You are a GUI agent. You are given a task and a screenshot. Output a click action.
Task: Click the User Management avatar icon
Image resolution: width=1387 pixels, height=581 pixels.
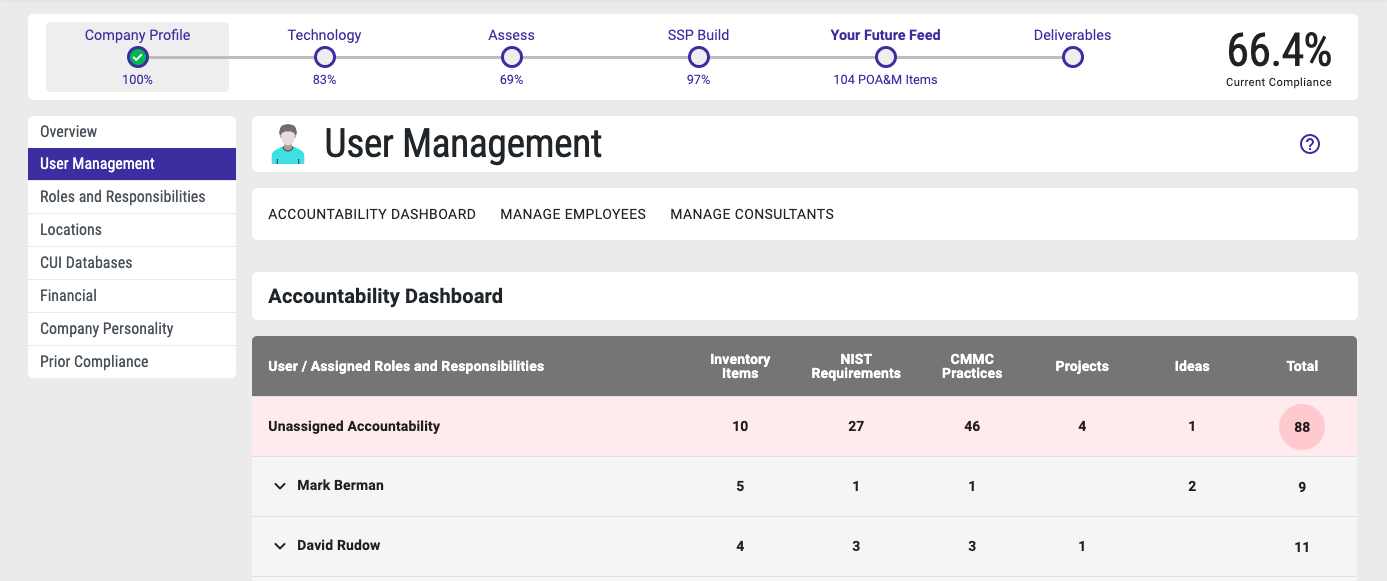pos(288,144)
